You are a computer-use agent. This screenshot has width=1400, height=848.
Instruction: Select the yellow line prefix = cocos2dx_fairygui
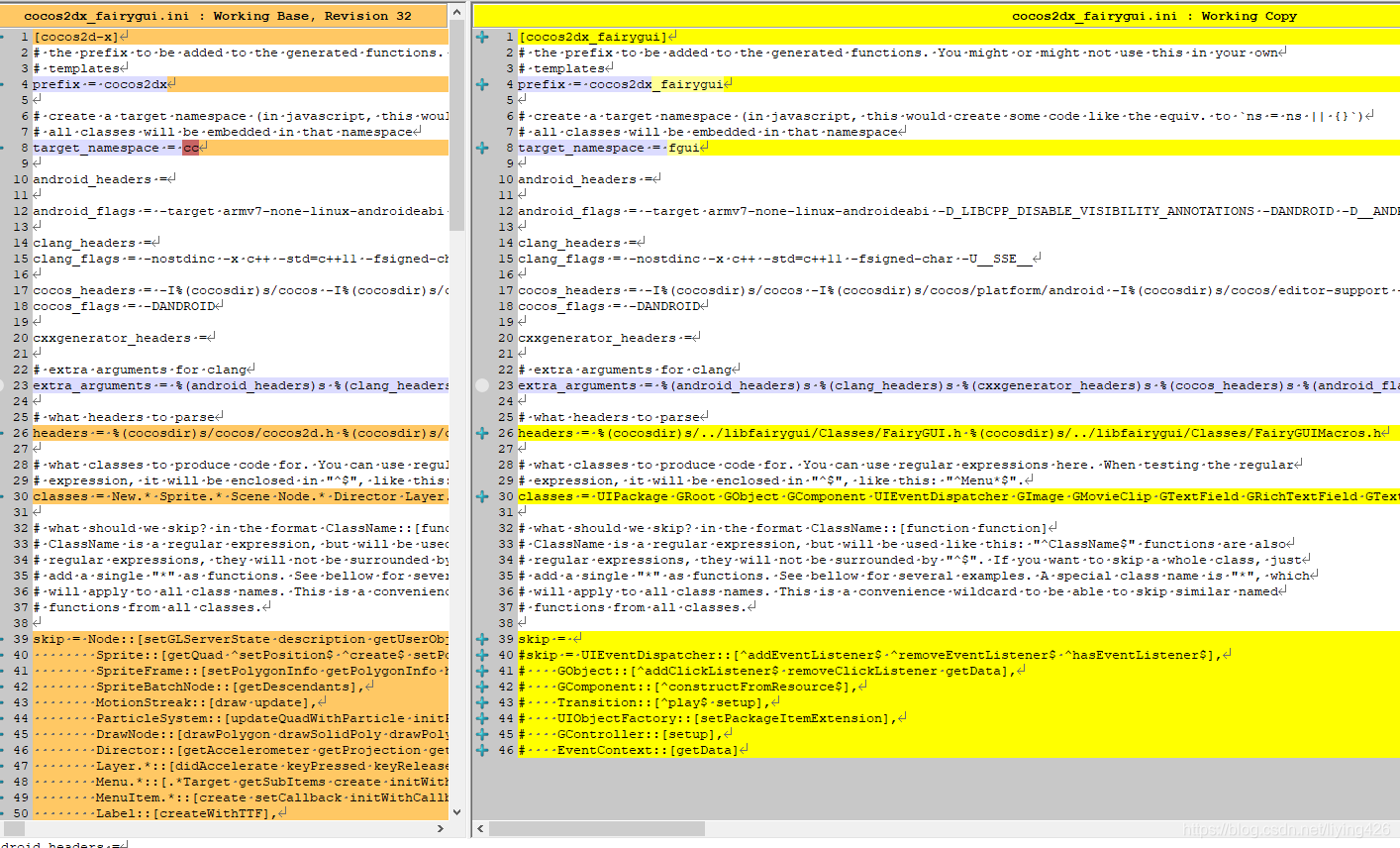click(x=614, y=83)
